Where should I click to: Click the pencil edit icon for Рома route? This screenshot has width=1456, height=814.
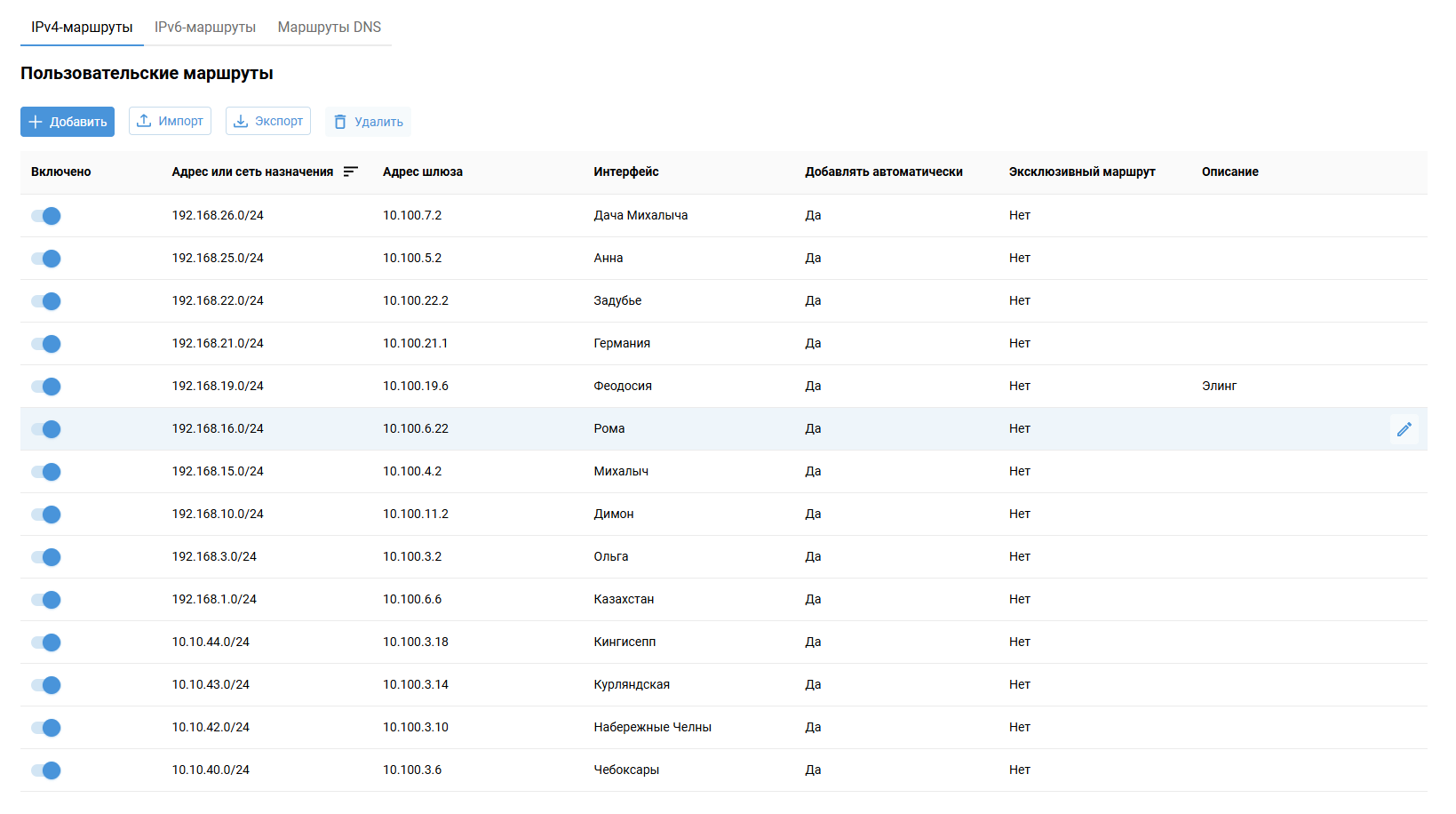[1404, 429]
